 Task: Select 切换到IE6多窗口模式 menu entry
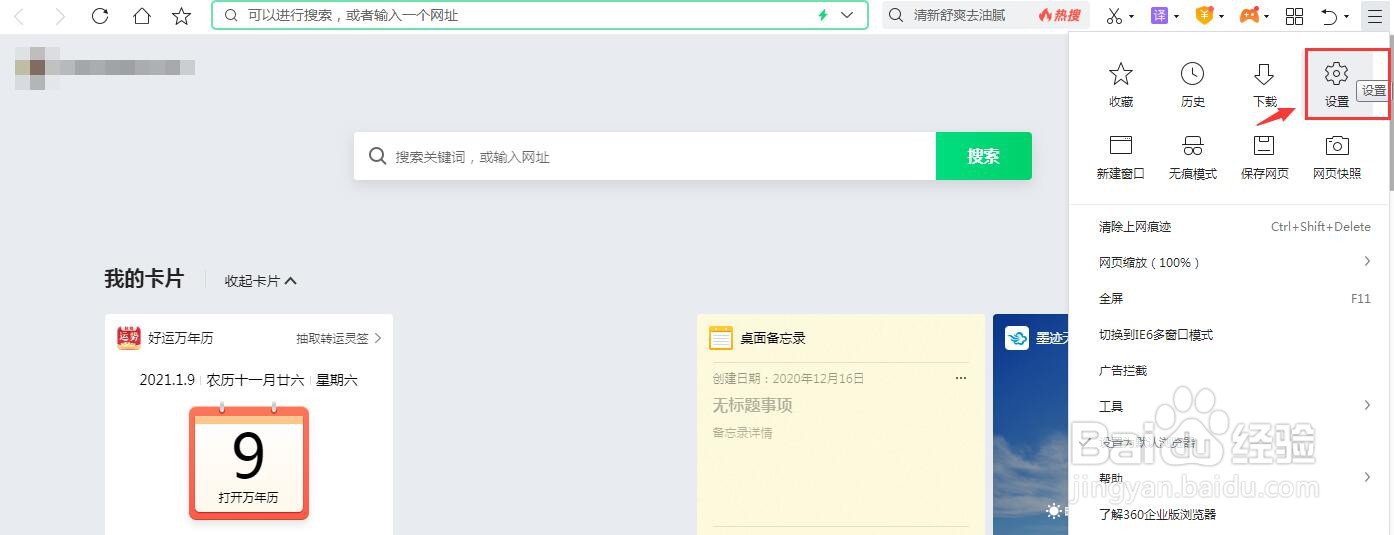coord(1231,334)
